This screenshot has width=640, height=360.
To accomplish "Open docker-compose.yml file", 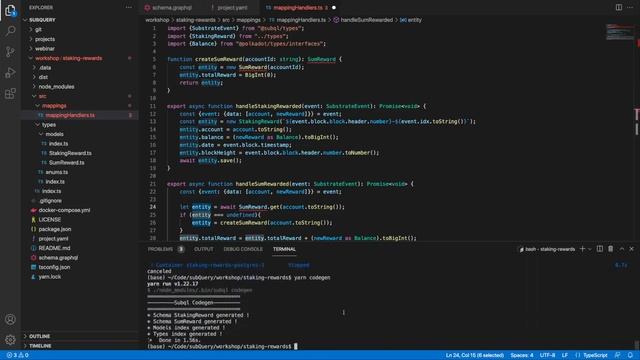I will 64,210.
